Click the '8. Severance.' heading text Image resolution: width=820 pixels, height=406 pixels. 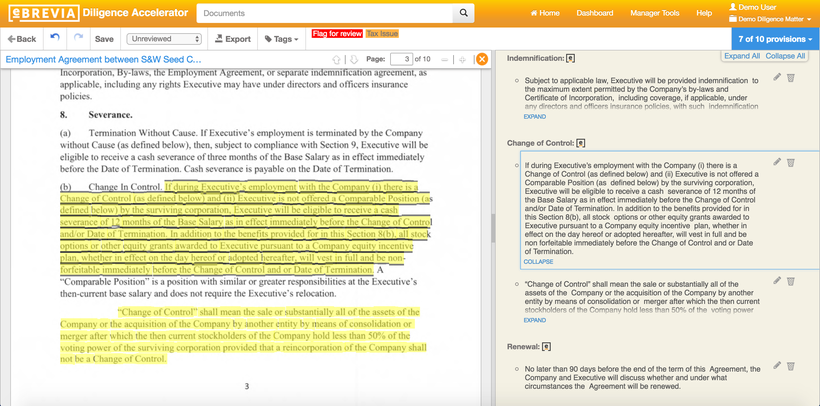[95, 115]
